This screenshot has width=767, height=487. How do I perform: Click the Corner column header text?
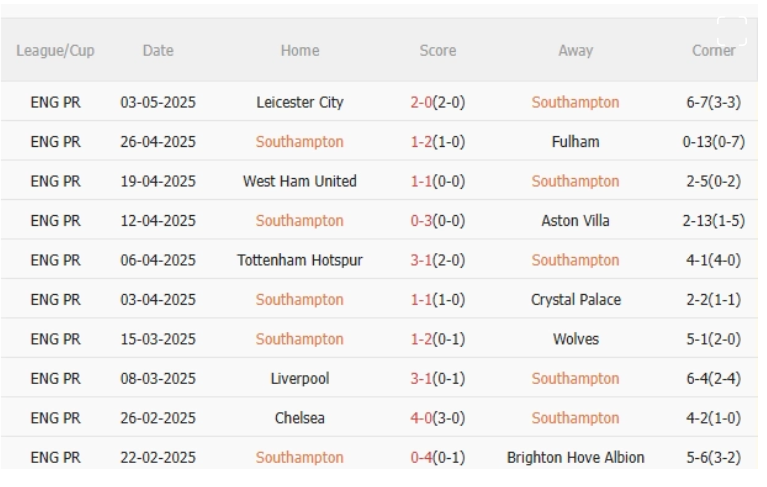(x=713, y=50)
